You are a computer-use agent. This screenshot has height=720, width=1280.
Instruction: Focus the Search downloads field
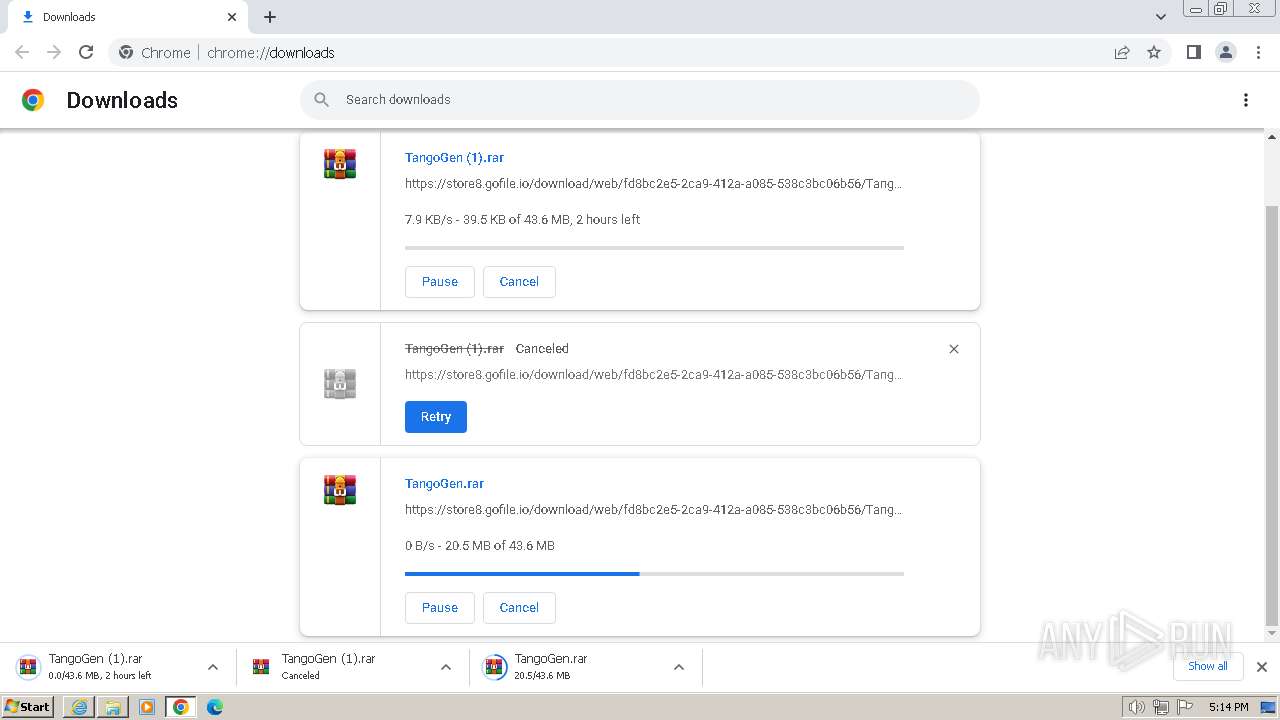640,100
